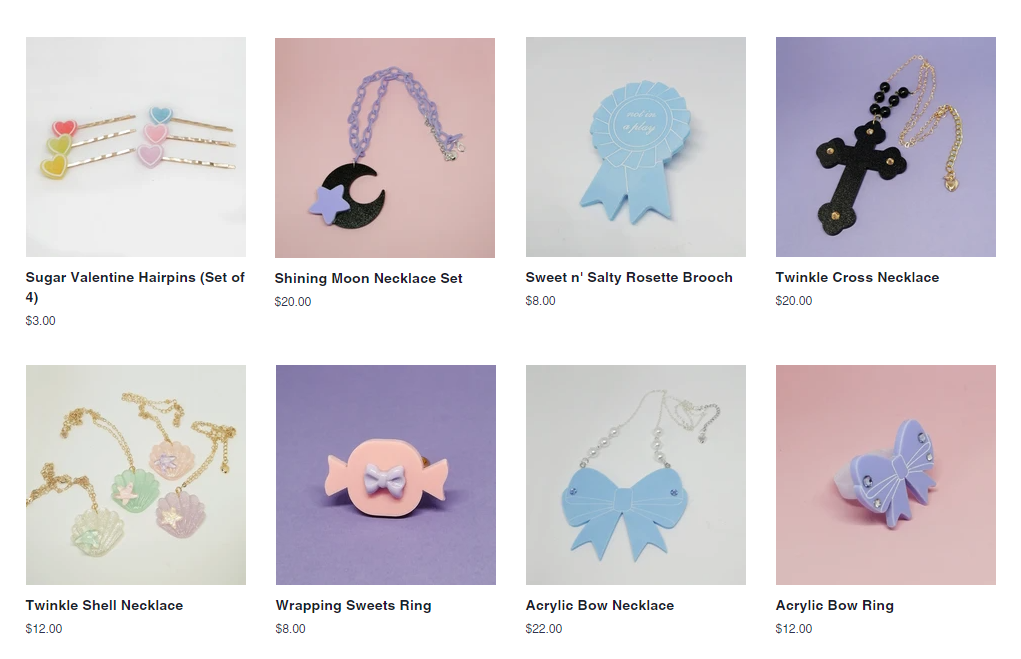Select the Wrapping Sweets Ring title link
The width and height of the screenshot is (1021, 659).
point(354,606)
